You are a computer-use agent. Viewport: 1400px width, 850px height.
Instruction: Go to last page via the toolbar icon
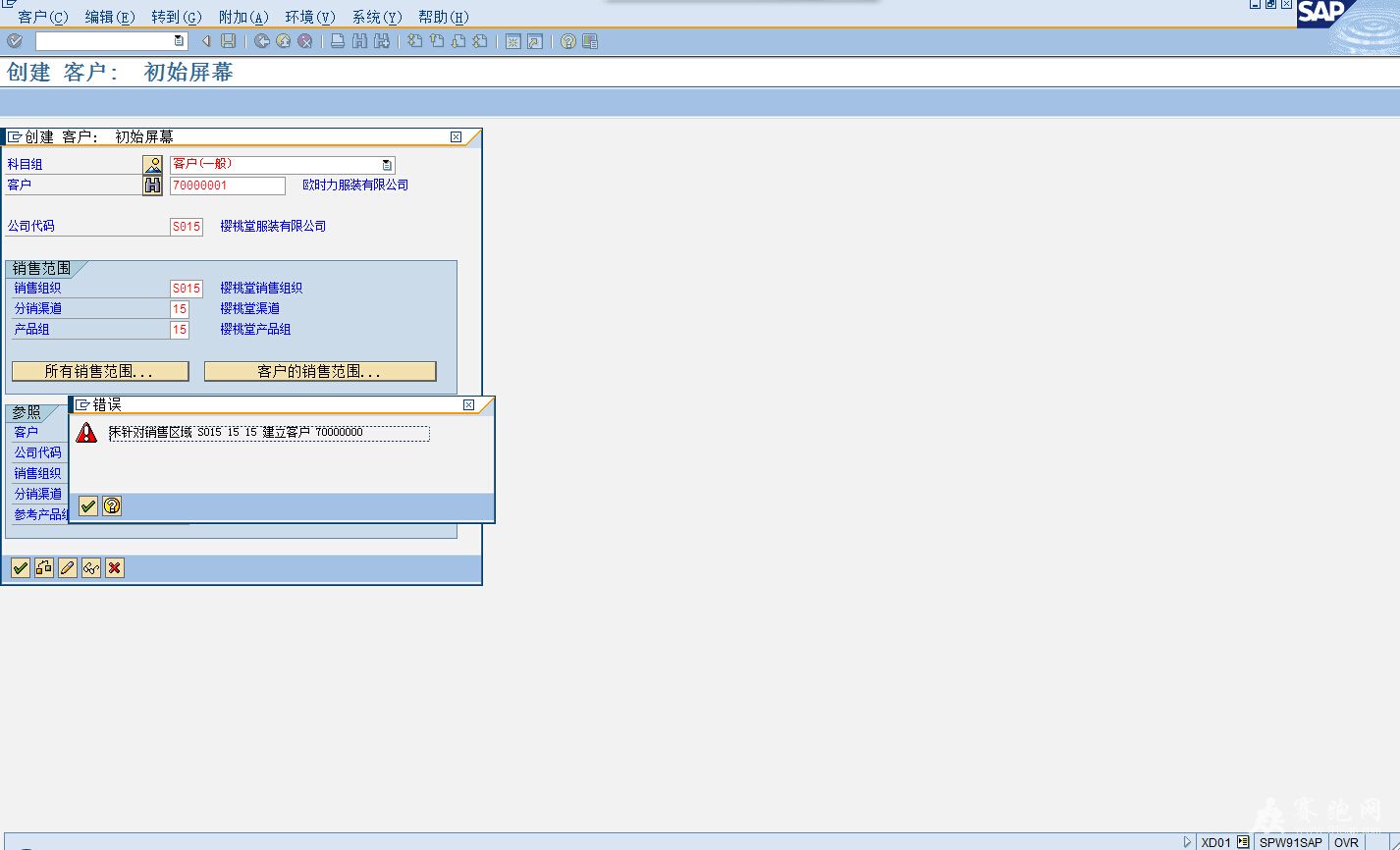[480, 41]
